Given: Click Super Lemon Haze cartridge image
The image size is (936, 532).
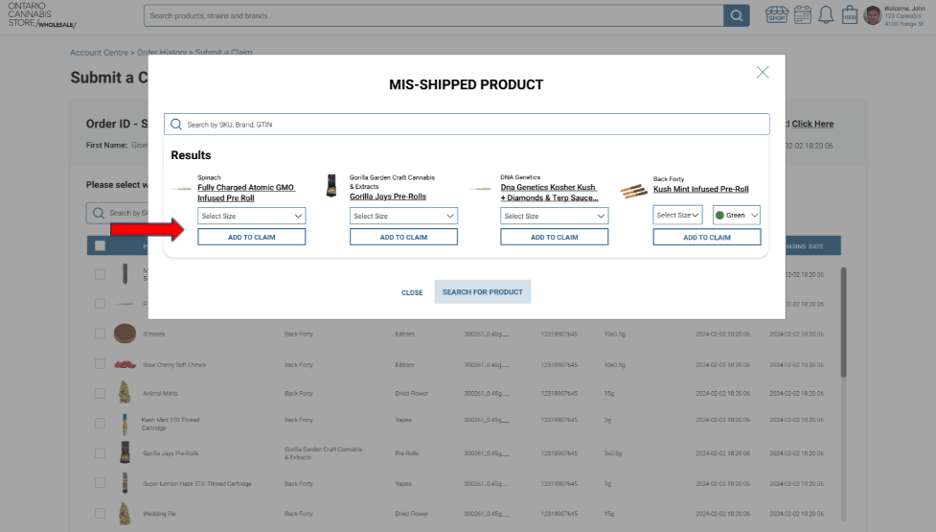Looking at the screenshot, I should pos(125,482).
